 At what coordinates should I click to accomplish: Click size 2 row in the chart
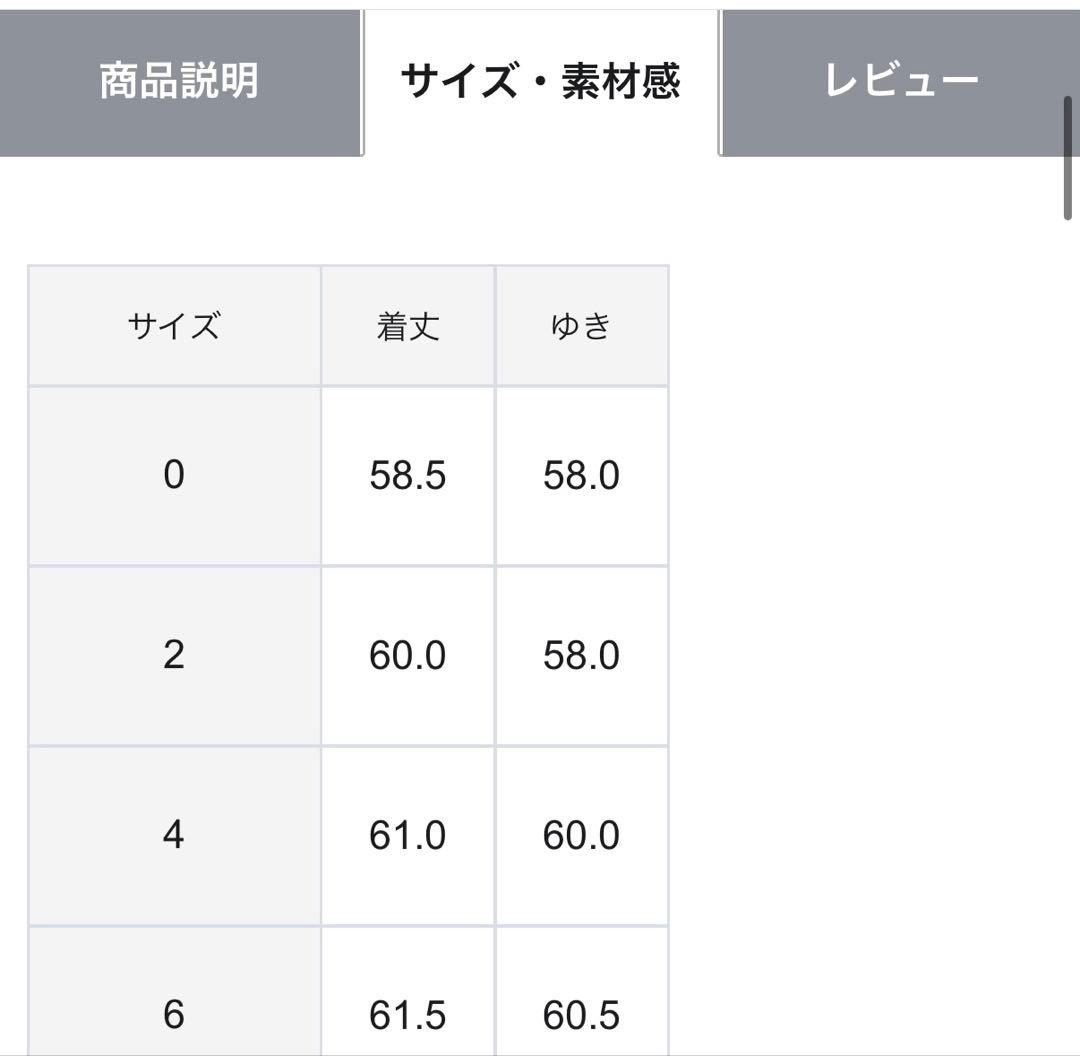click(174, 657)
